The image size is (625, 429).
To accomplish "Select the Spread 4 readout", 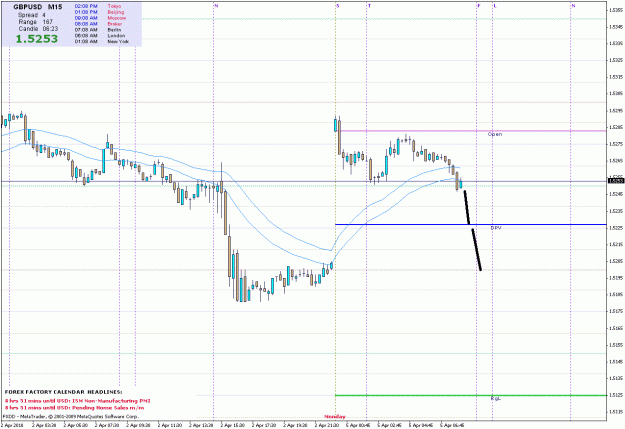I will pyautogui.click(x=31, y=15).
